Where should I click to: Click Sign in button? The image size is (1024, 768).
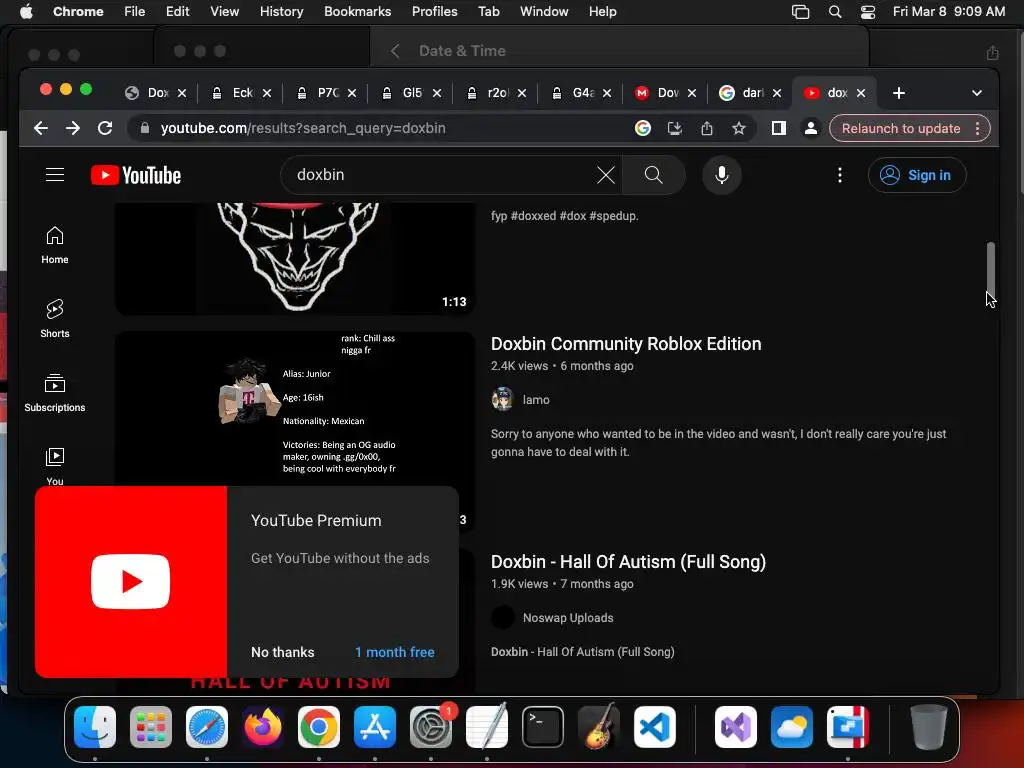(917, 175)
